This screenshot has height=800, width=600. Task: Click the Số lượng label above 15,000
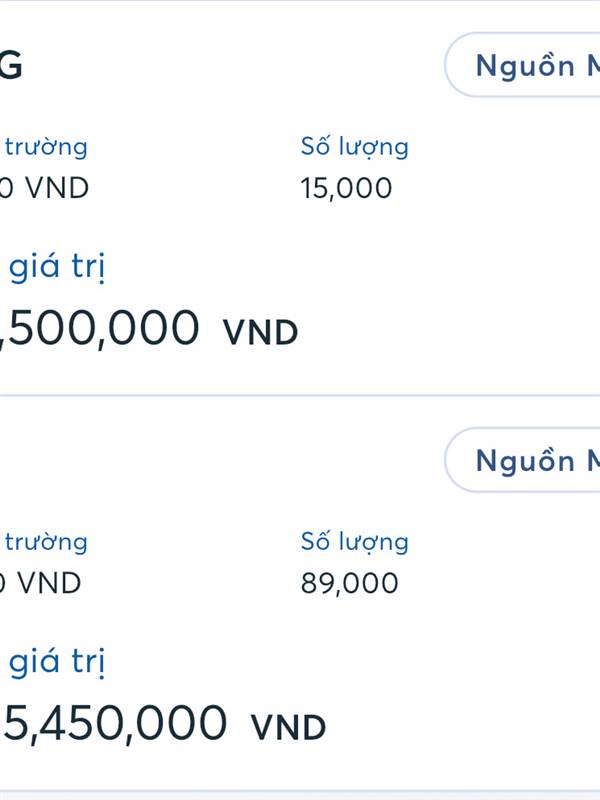click(x=355, y=148)
